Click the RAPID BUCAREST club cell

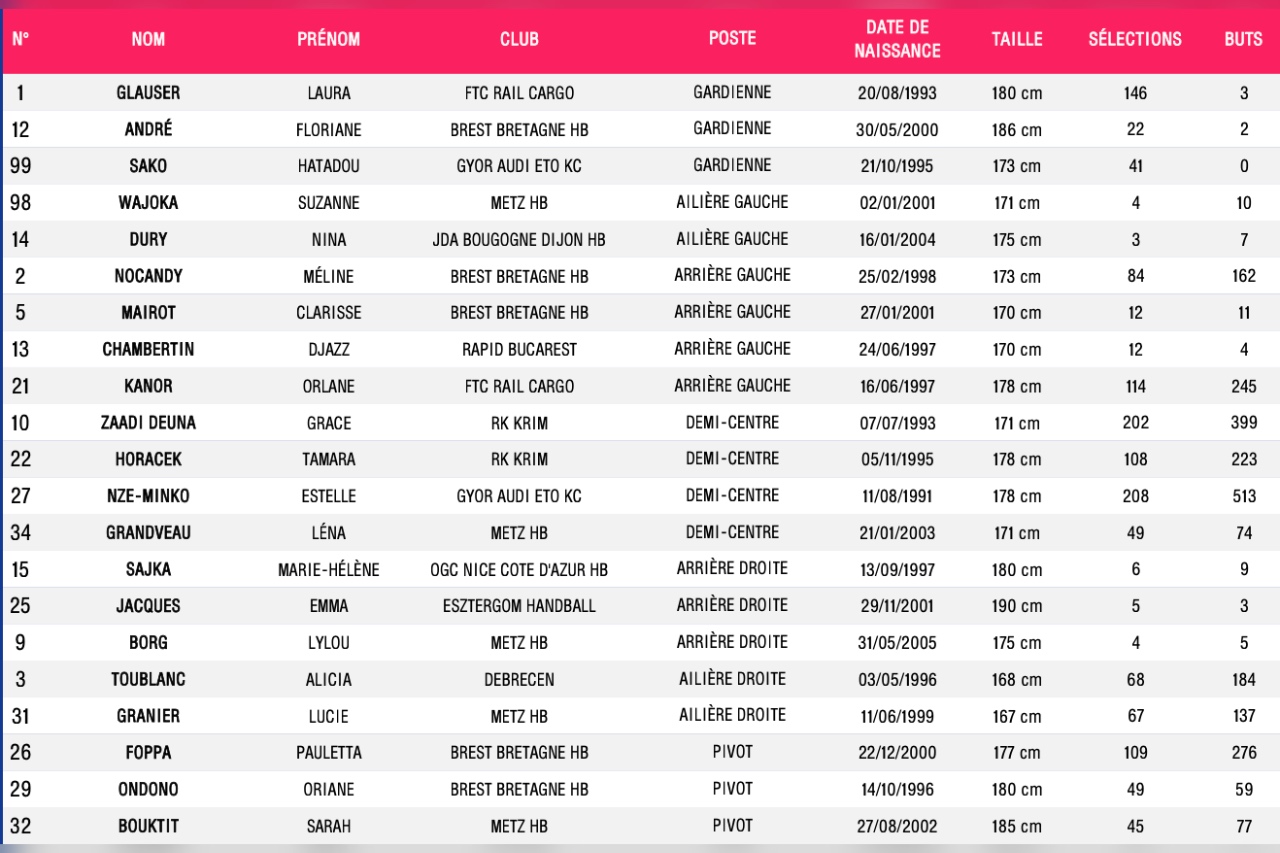click(519, 350)
